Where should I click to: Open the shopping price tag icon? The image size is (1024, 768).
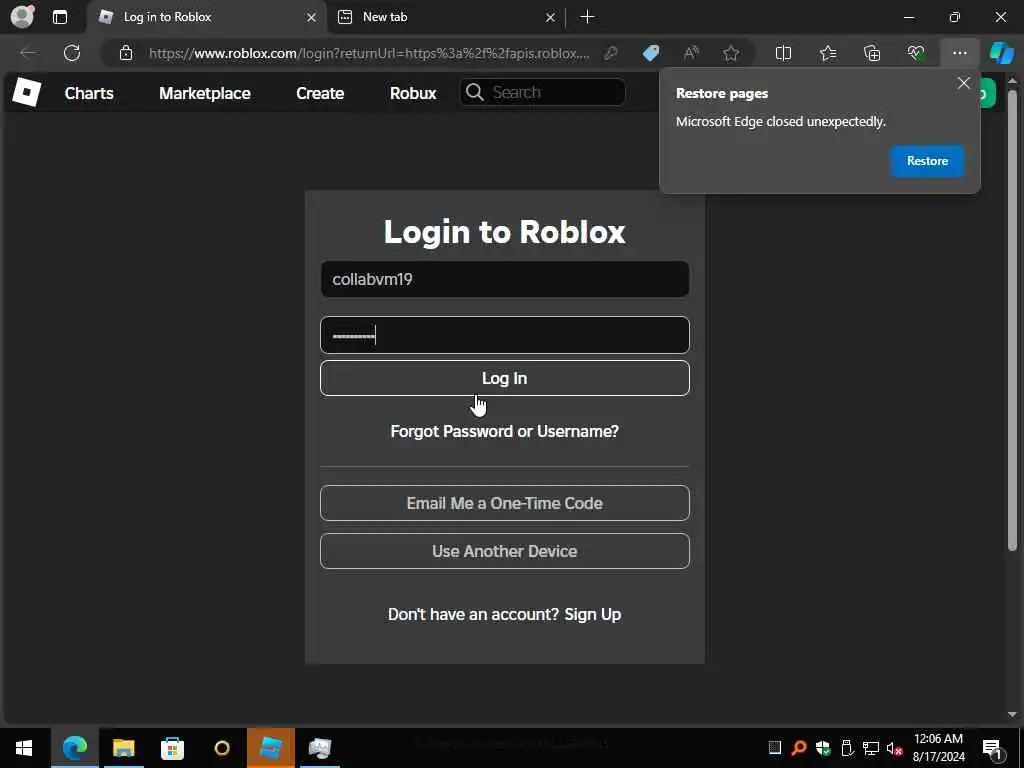point(650,53)
